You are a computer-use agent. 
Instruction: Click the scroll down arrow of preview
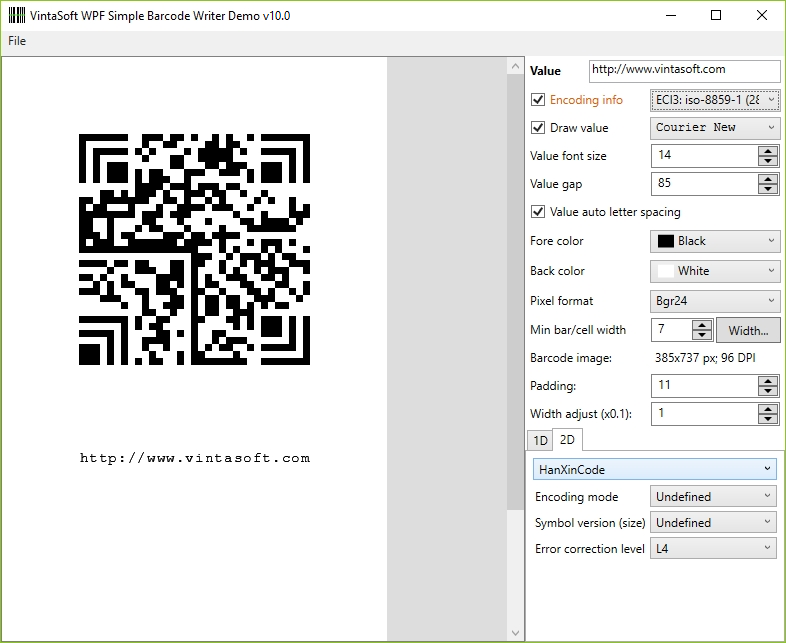pyautogui.click(x=515, y=632)
